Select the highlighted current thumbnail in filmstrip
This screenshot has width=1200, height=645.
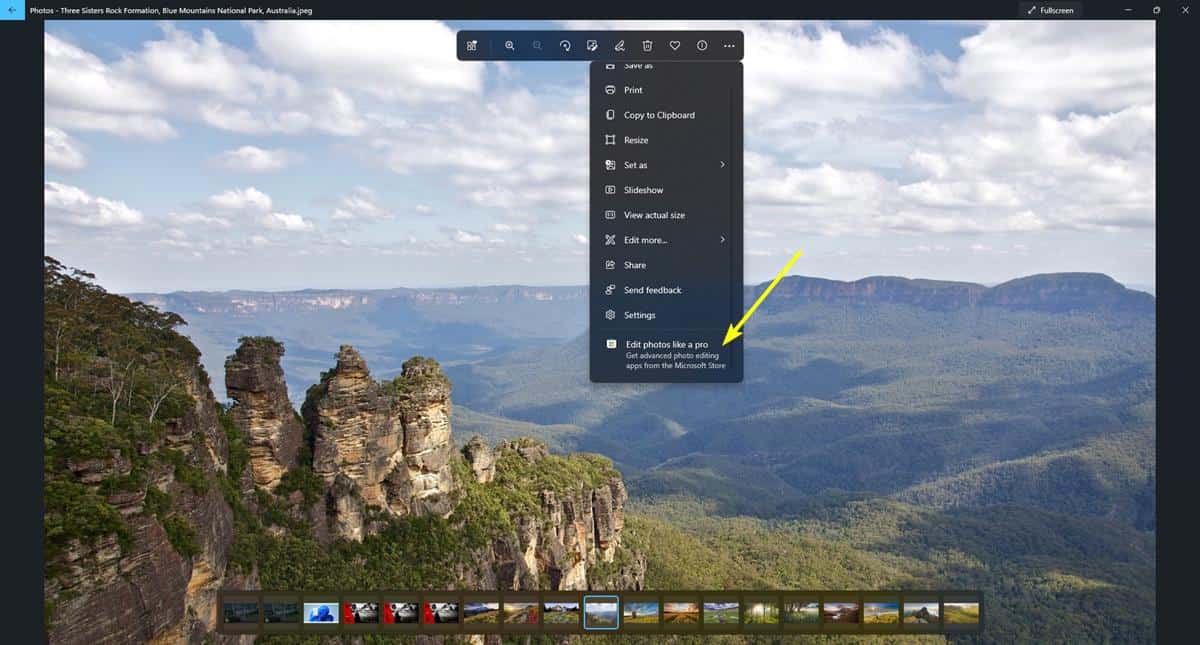(x=601, y=612)
